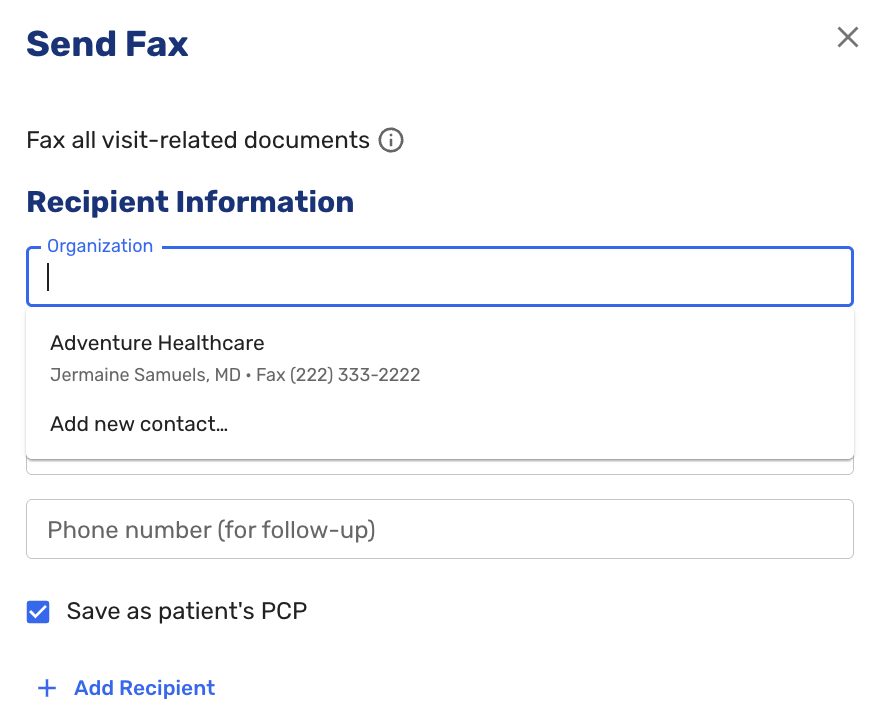Viewport: 884px width, 716px height.
Task: Click the Recipient Information heading
Action: pyautogui.click(x=190, y=202)
